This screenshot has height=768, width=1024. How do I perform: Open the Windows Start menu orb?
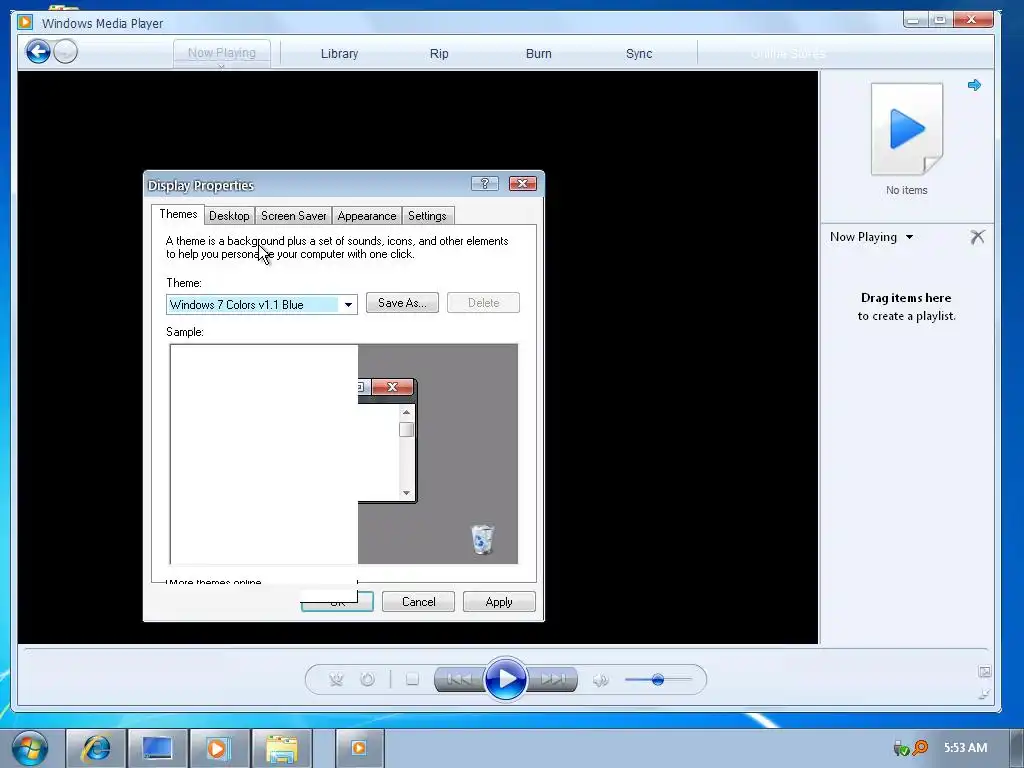[29, 748]
